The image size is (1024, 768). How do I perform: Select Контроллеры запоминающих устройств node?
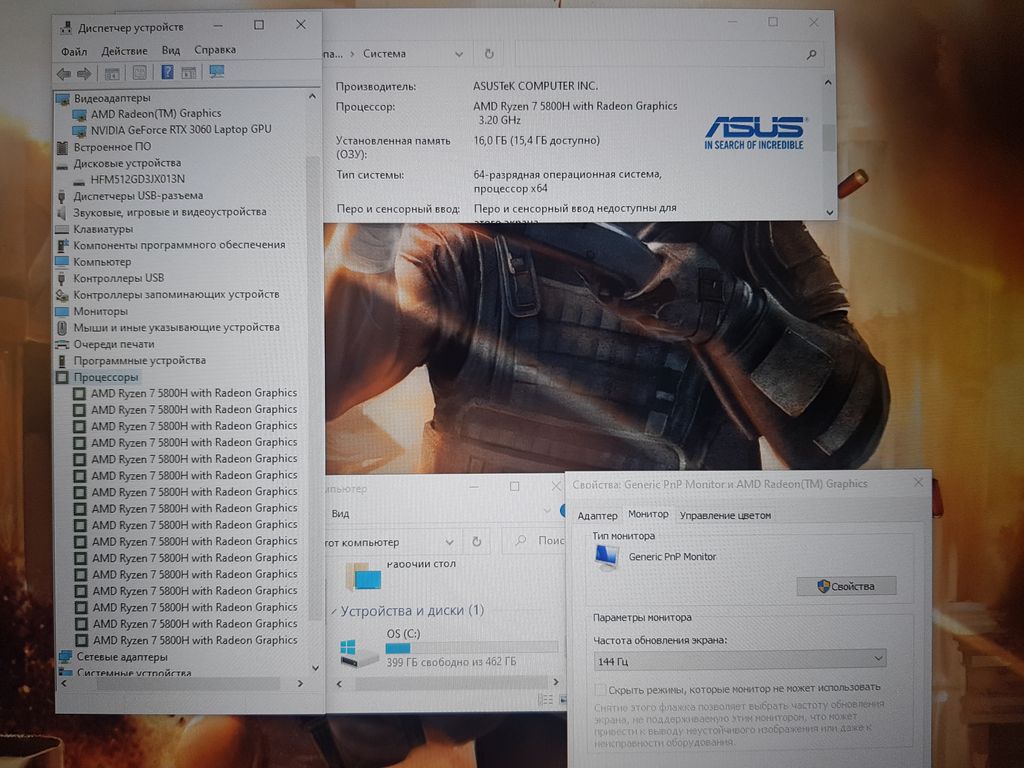pyautogui.click(x=176, y=295)
